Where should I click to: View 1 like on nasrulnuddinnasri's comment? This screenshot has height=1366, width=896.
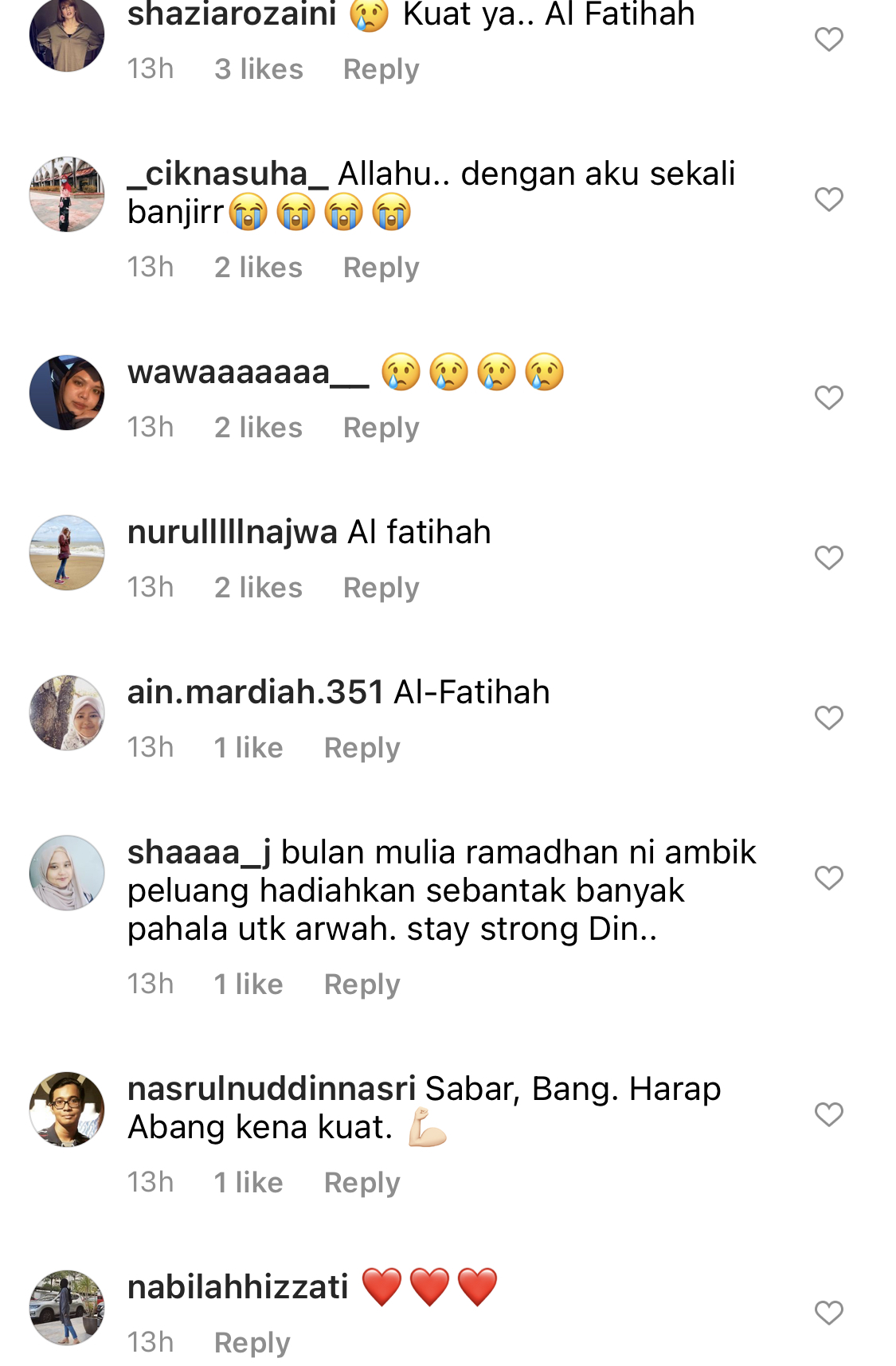248,1183
